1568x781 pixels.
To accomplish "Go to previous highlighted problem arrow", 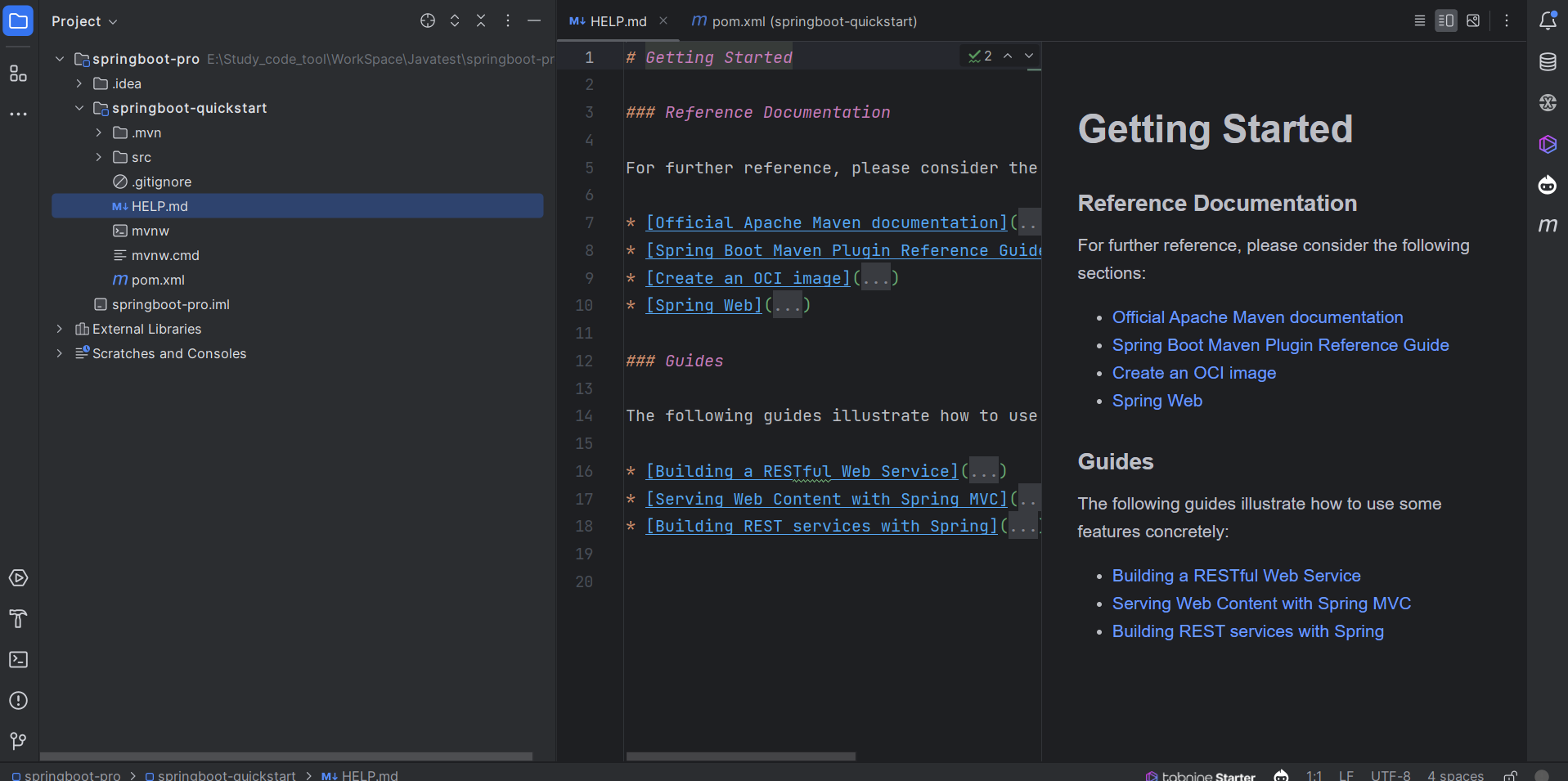I will (x=1008, y=56).
